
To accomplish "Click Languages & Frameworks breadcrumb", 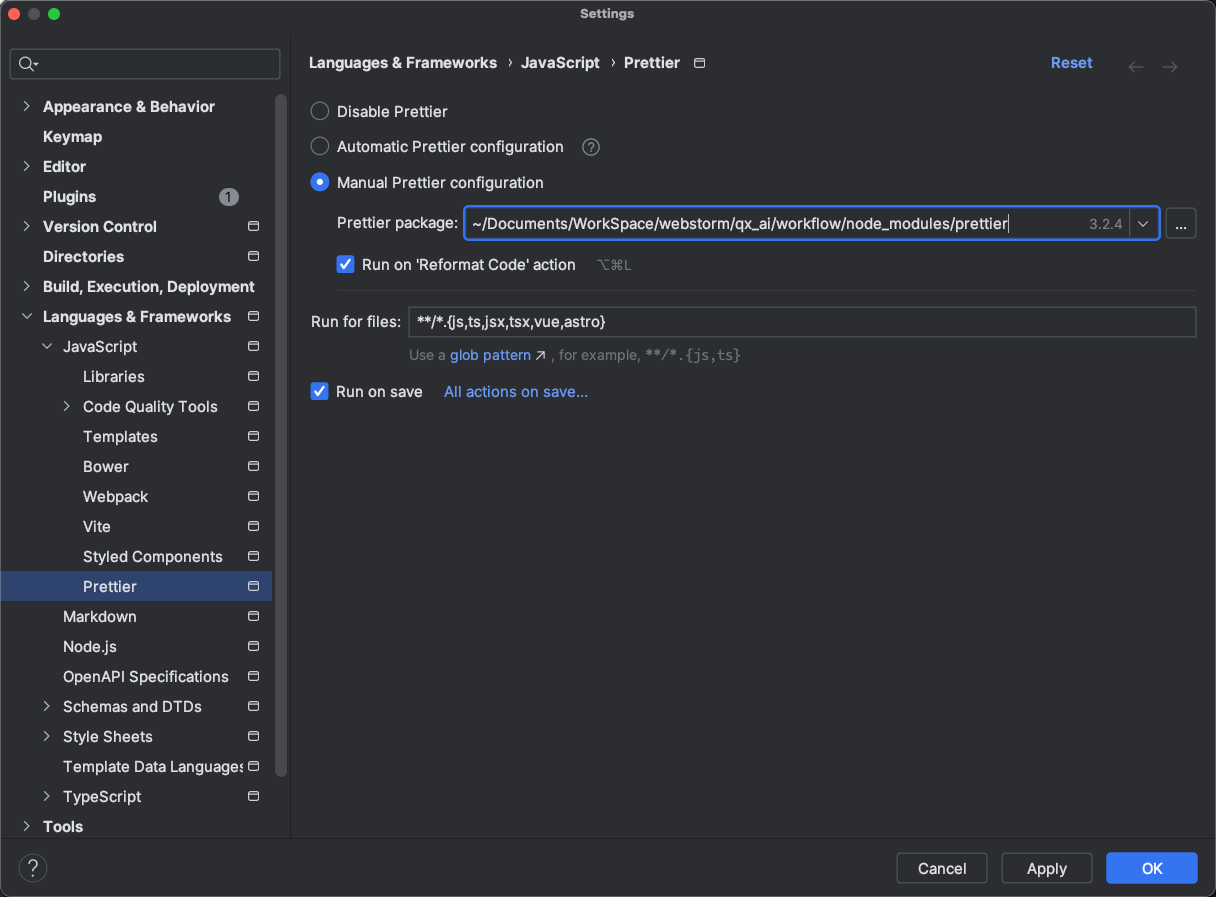I will [x=403, y=63].
